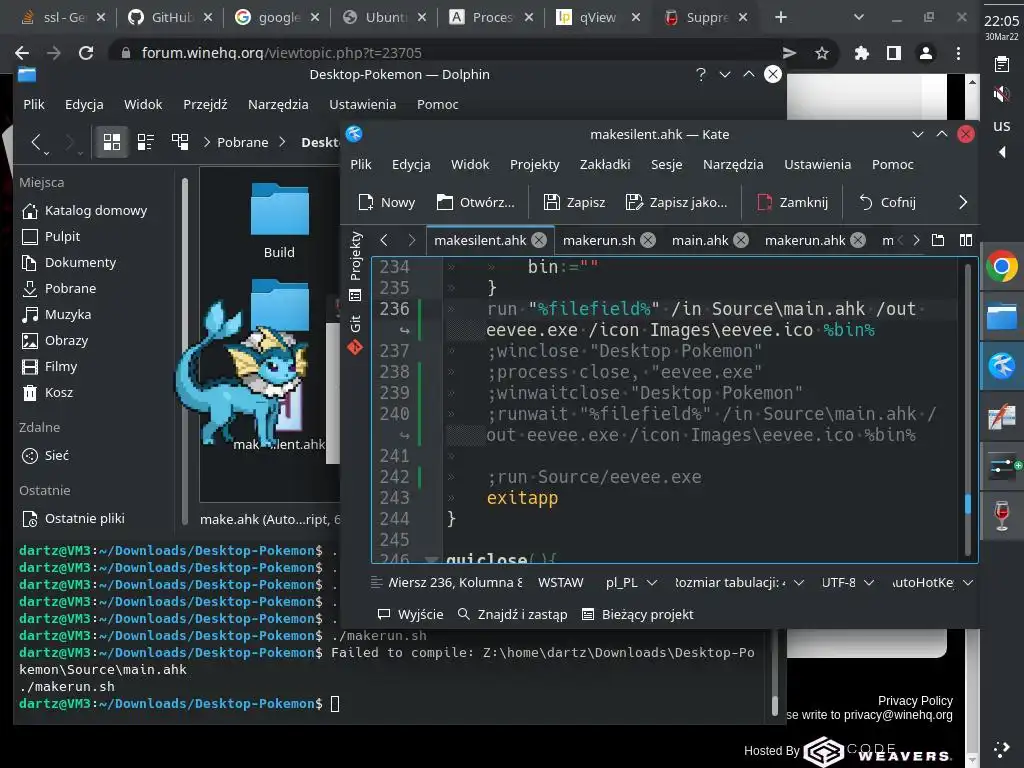Open Kate's Plik menu
This screenshot has width=1024, height=768.
(x=360, y=165)
